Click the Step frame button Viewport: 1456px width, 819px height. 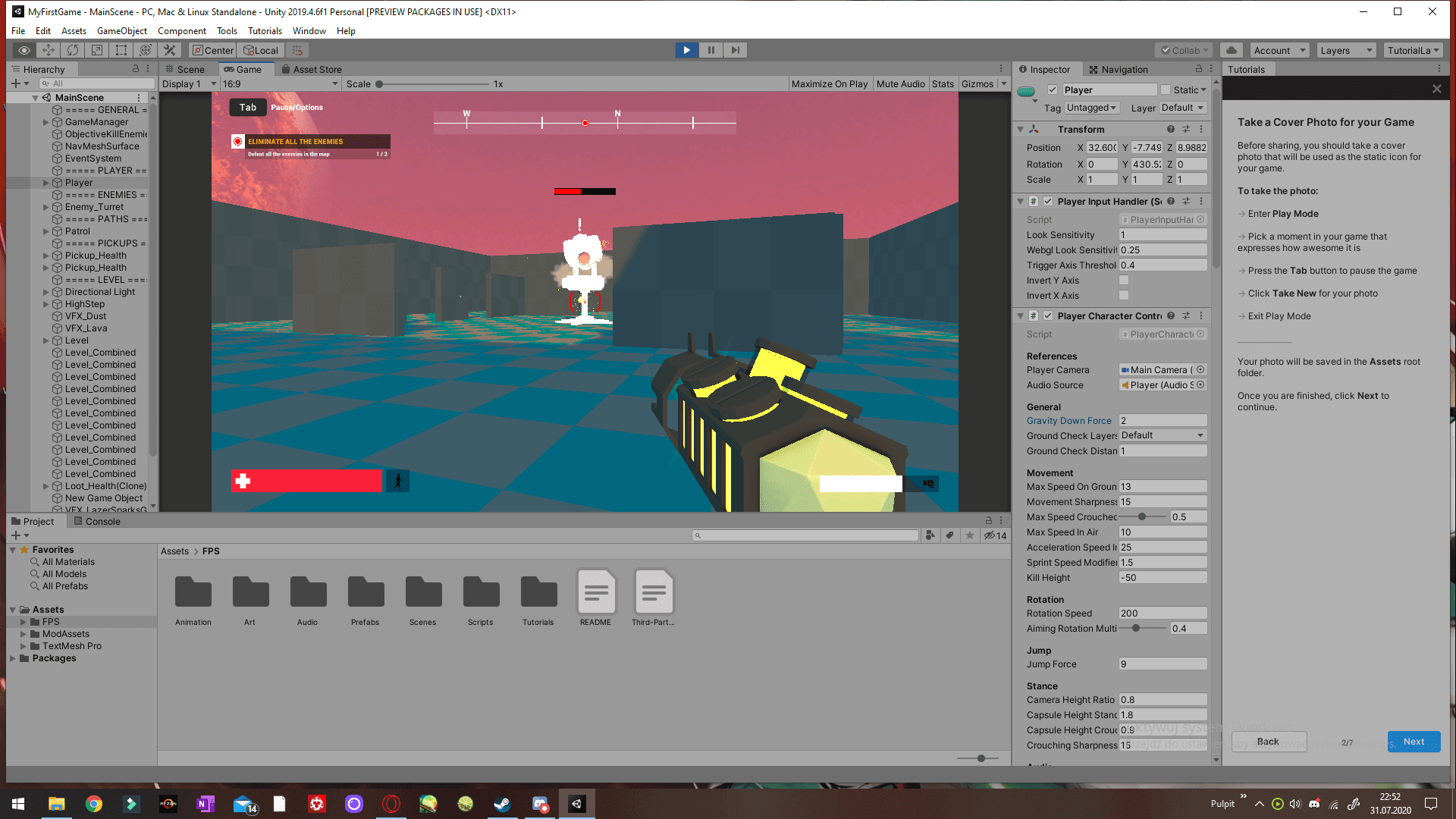tap(735, 50)
